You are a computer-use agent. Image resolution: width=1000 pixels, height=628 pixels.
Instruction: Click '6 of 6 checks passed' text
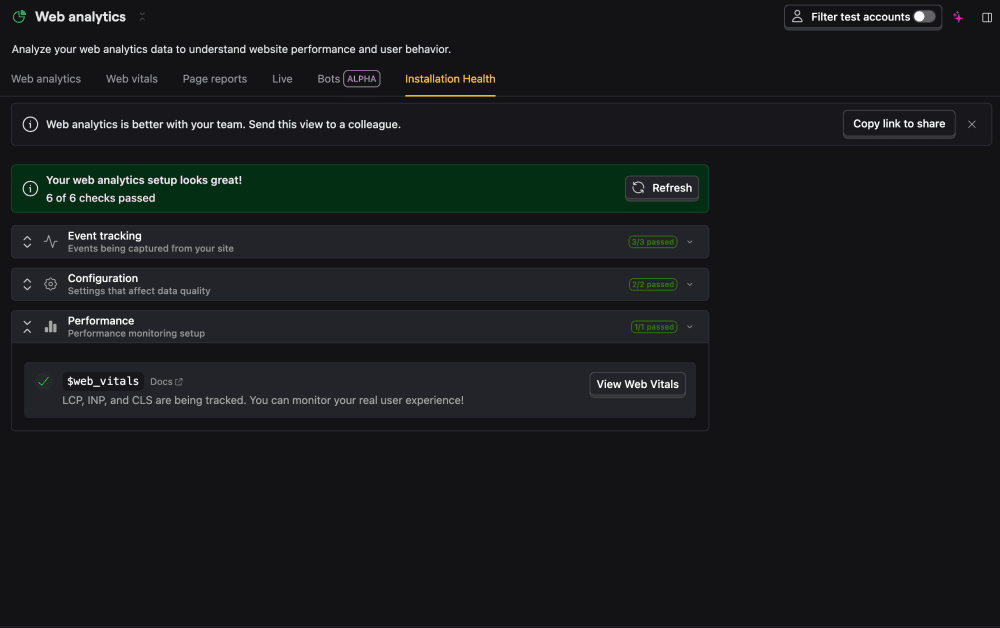[x=100, y=198]
